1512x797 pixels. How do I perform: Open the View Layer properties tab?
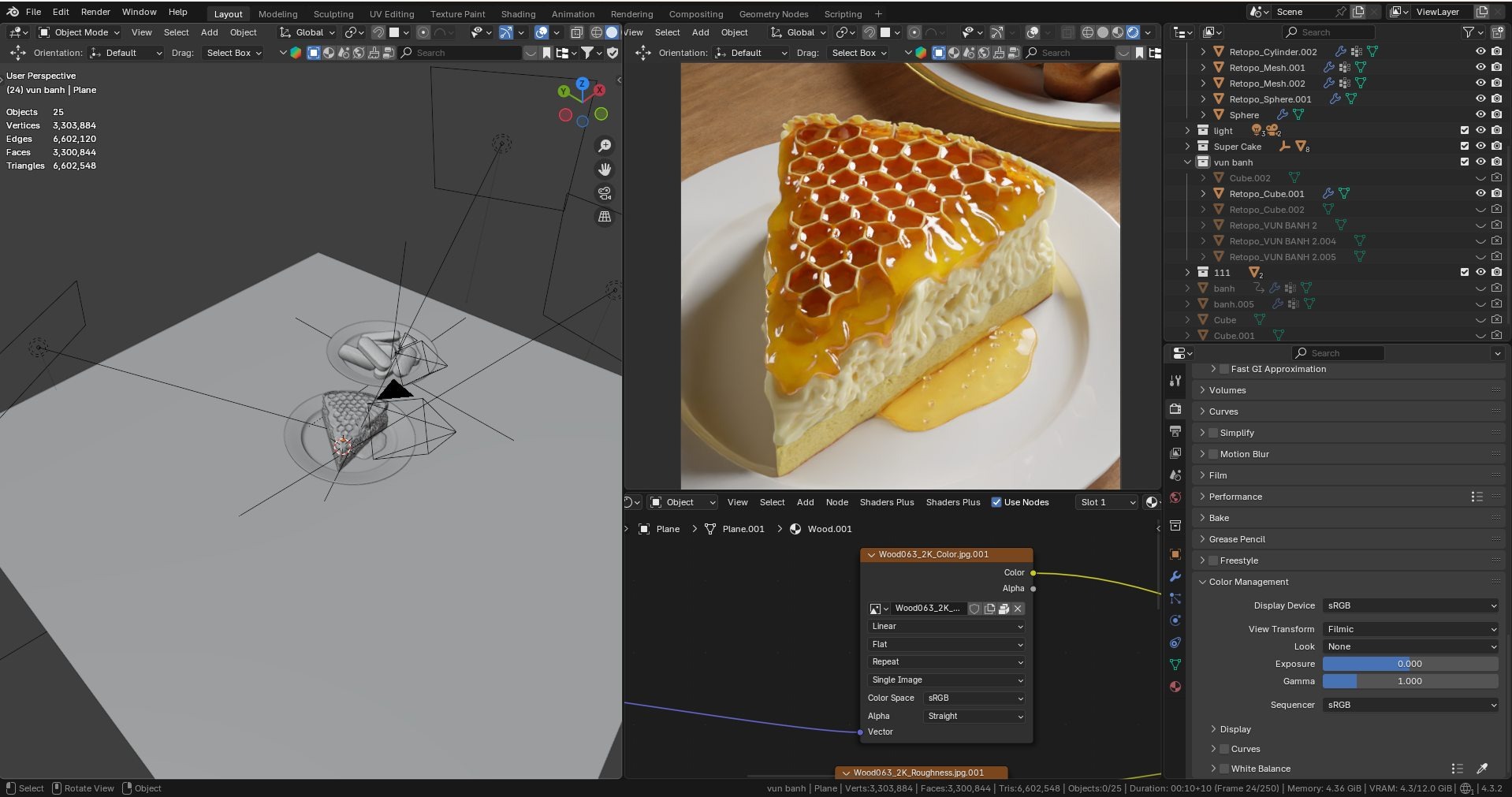tap(1175, 453)
